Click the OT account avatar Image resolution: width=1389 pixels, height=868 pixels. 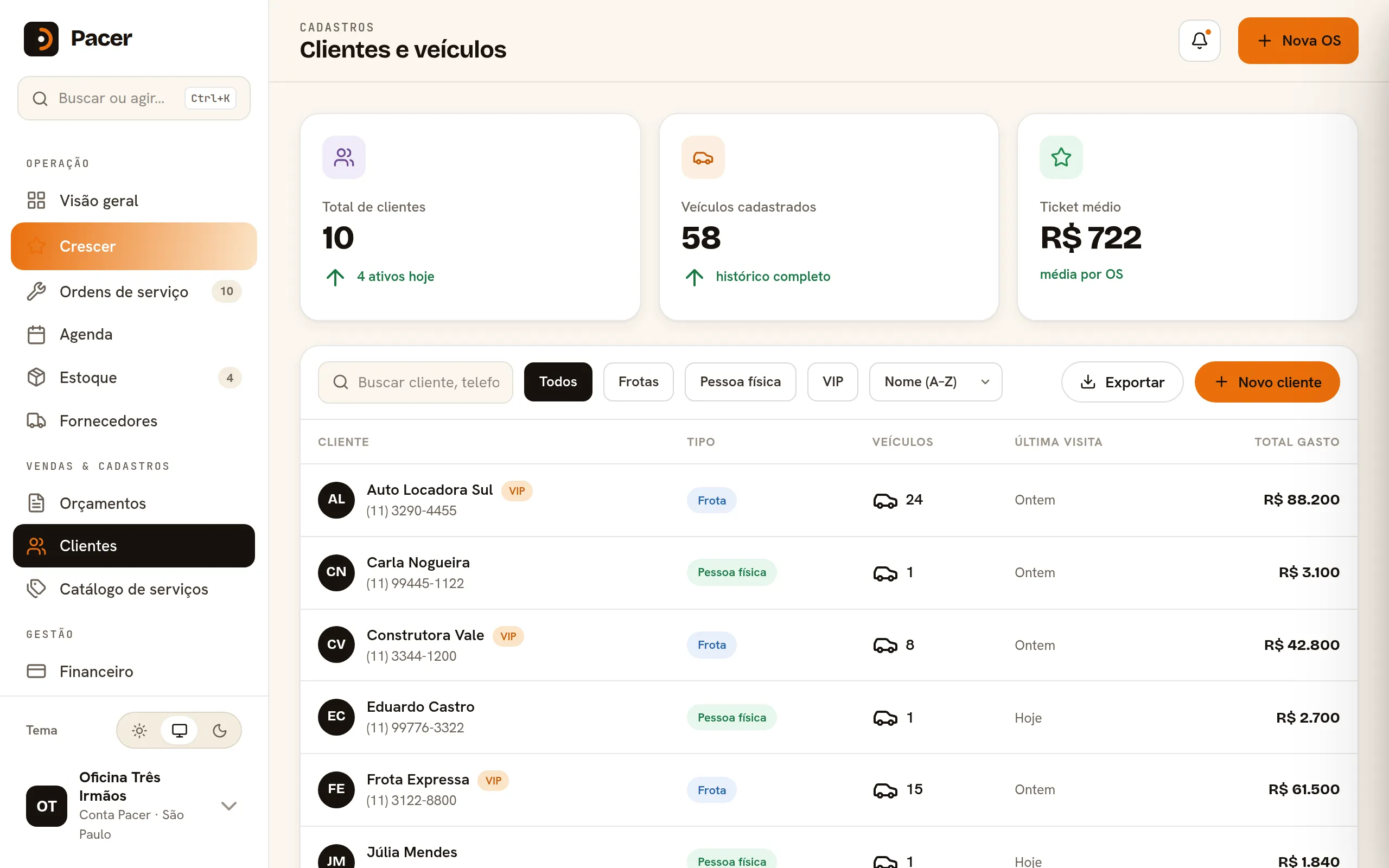click(x=47, y=806)
